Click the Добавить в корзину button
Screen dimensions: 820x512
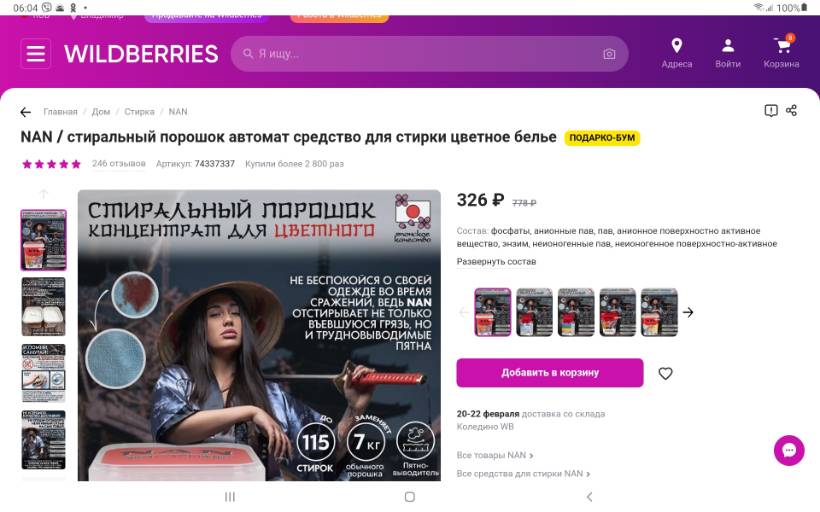tap(550, 373)
